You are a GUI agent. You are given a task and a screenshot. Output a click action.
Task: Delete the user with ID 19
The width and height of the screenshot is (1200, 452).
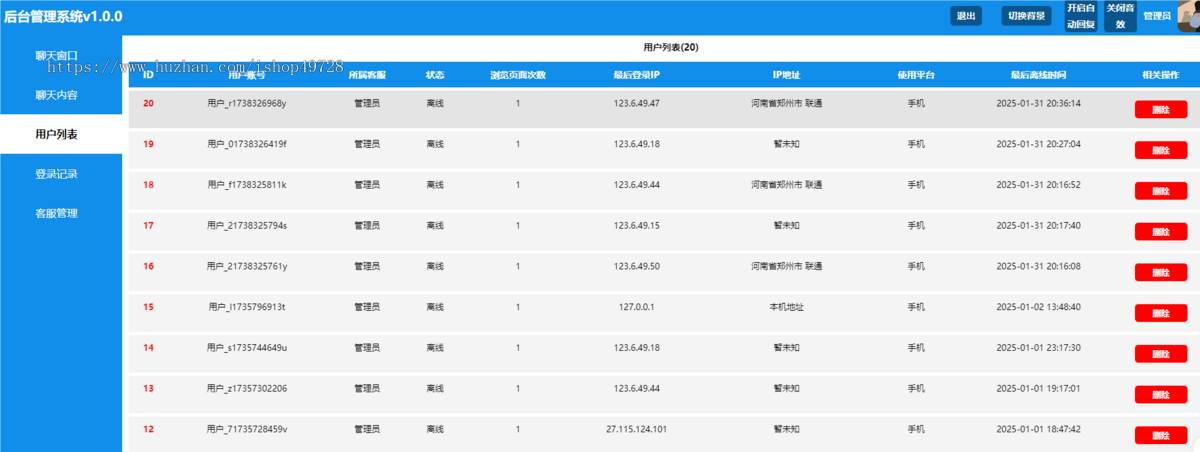point(1160,150)
